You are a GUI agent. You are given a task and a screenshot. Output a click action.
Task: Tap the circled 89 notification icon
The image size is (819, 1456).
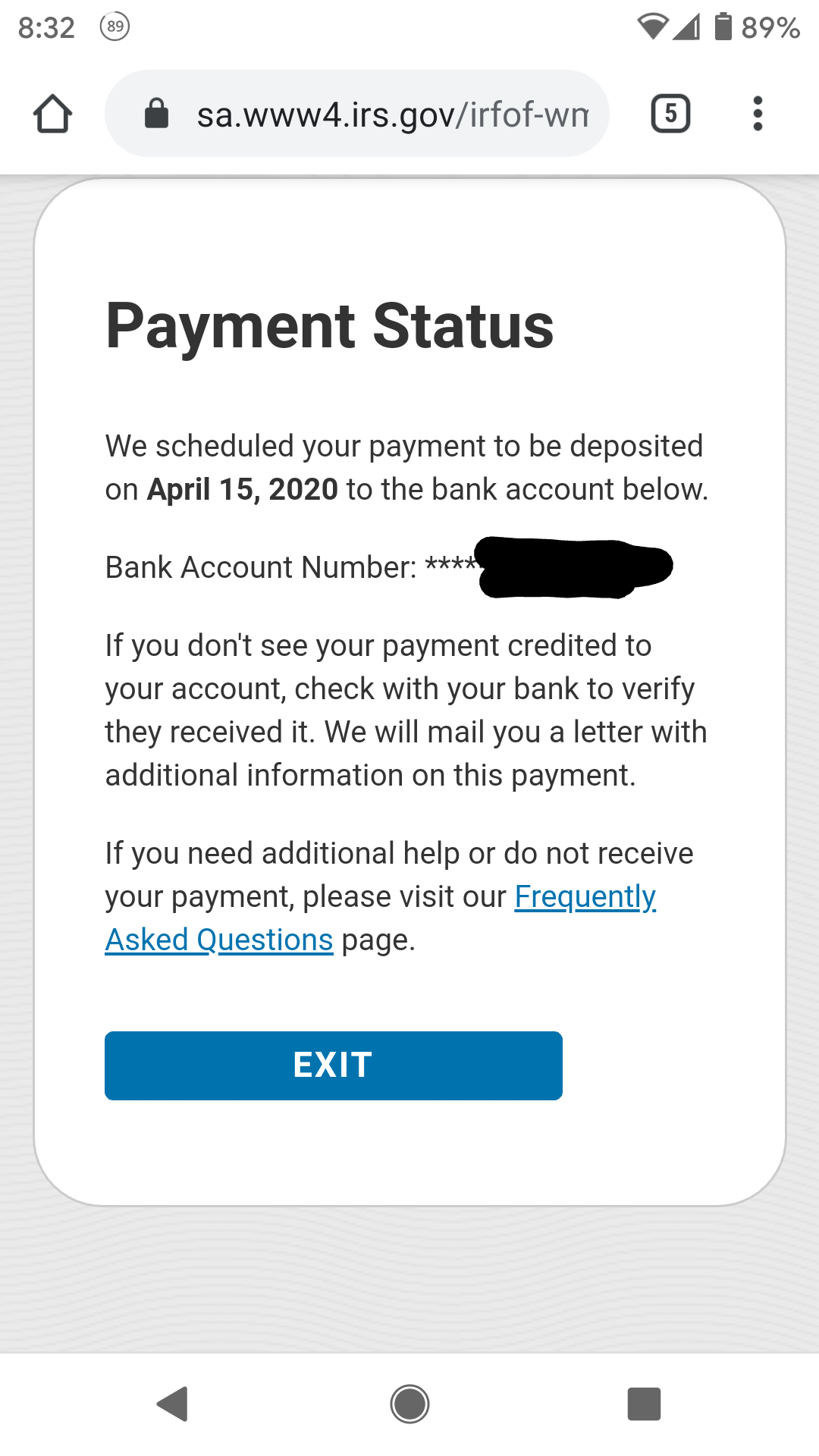115,27
